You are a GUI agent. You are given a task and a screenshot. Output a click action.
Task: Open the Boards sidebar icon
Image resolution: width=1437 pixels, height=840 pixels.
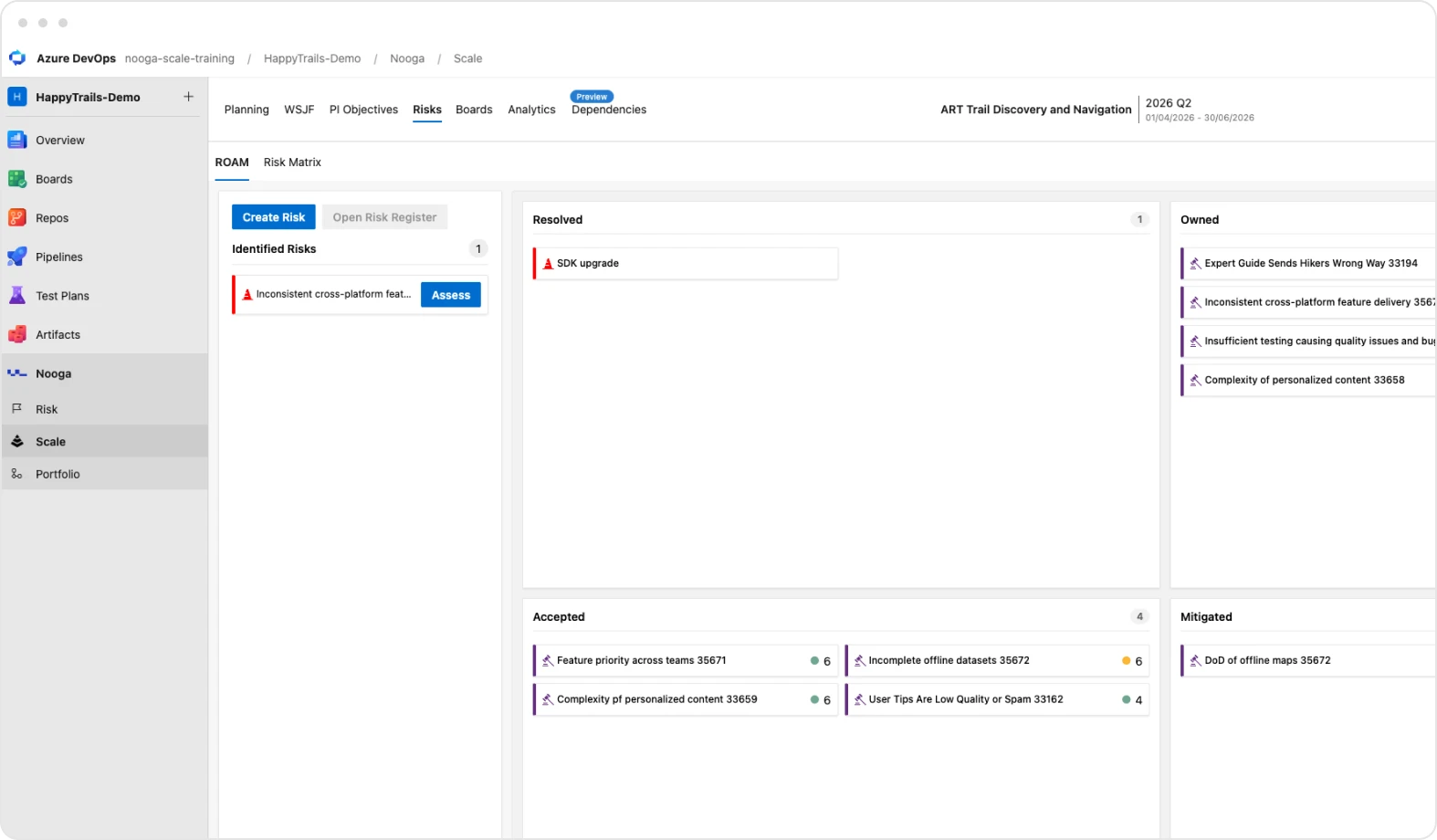pyautogui.click(x=17, y=179)
